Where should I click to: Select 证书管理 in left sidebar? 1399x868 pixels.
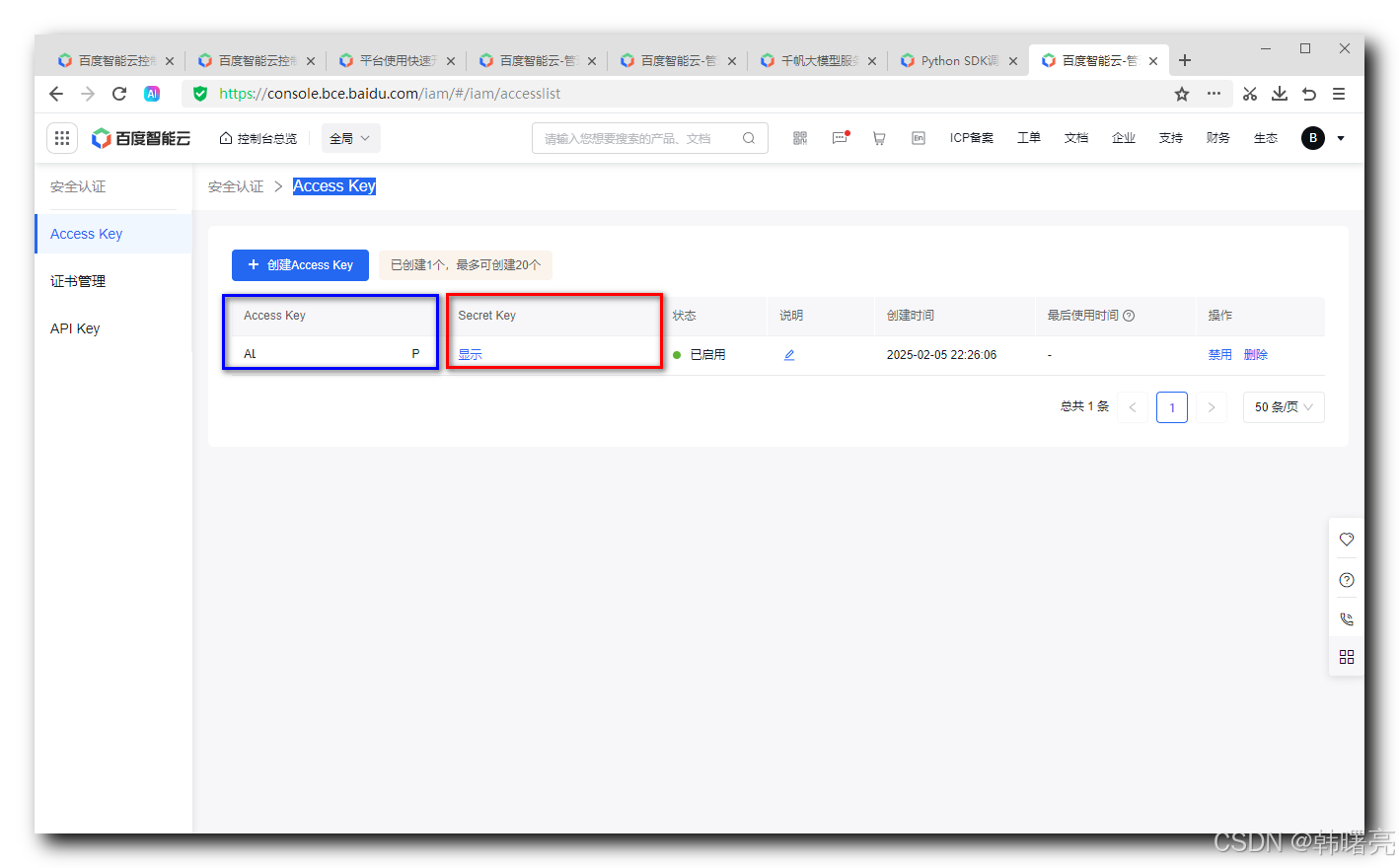pyautogui.click(x=113, y=281)
